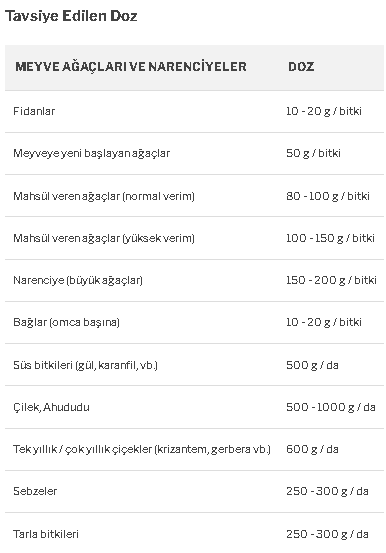The image size is (386, 553).
Task: Select the Çilek, Ahududu row label
Action: [x=52, y=407]
